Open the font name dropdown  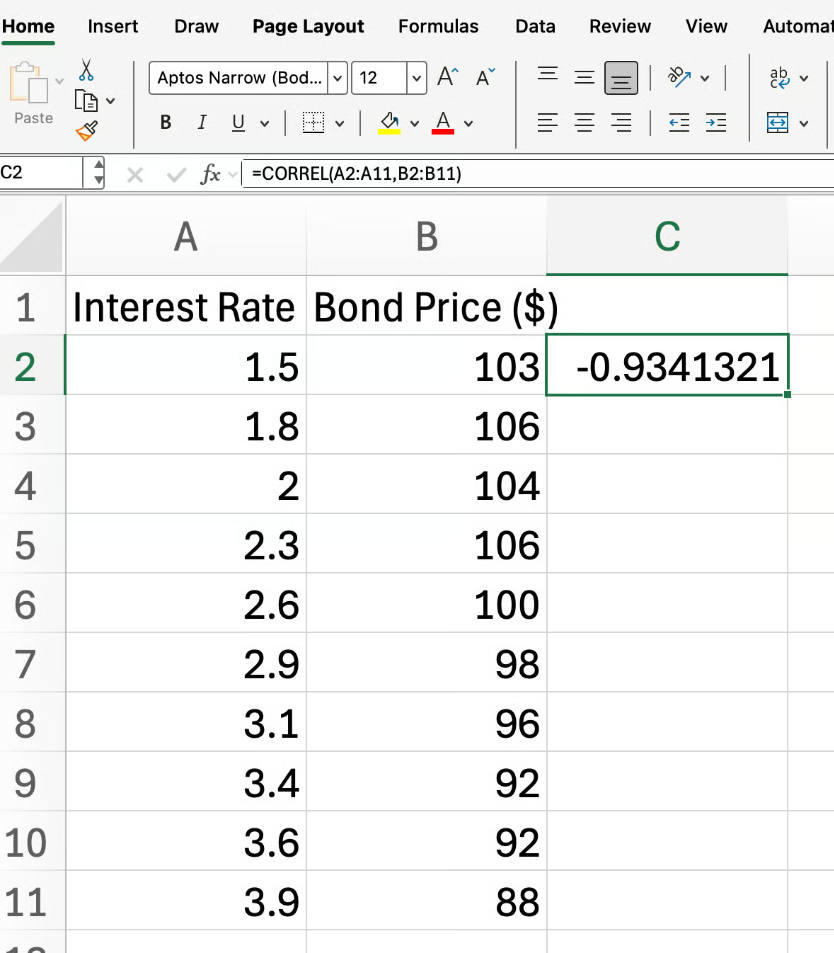coord(337,78)
